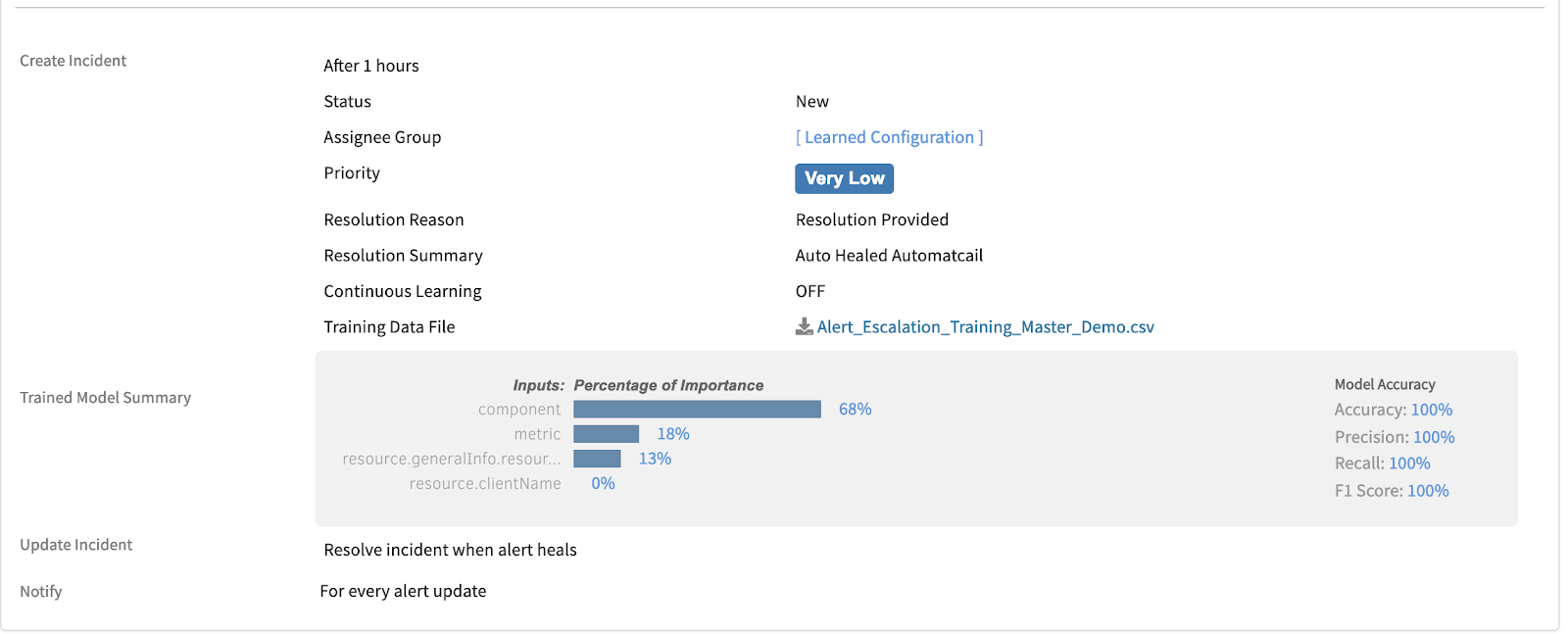
Task: Click the resource.generalInfo importance bar
Action: click(x=597, y=459)
